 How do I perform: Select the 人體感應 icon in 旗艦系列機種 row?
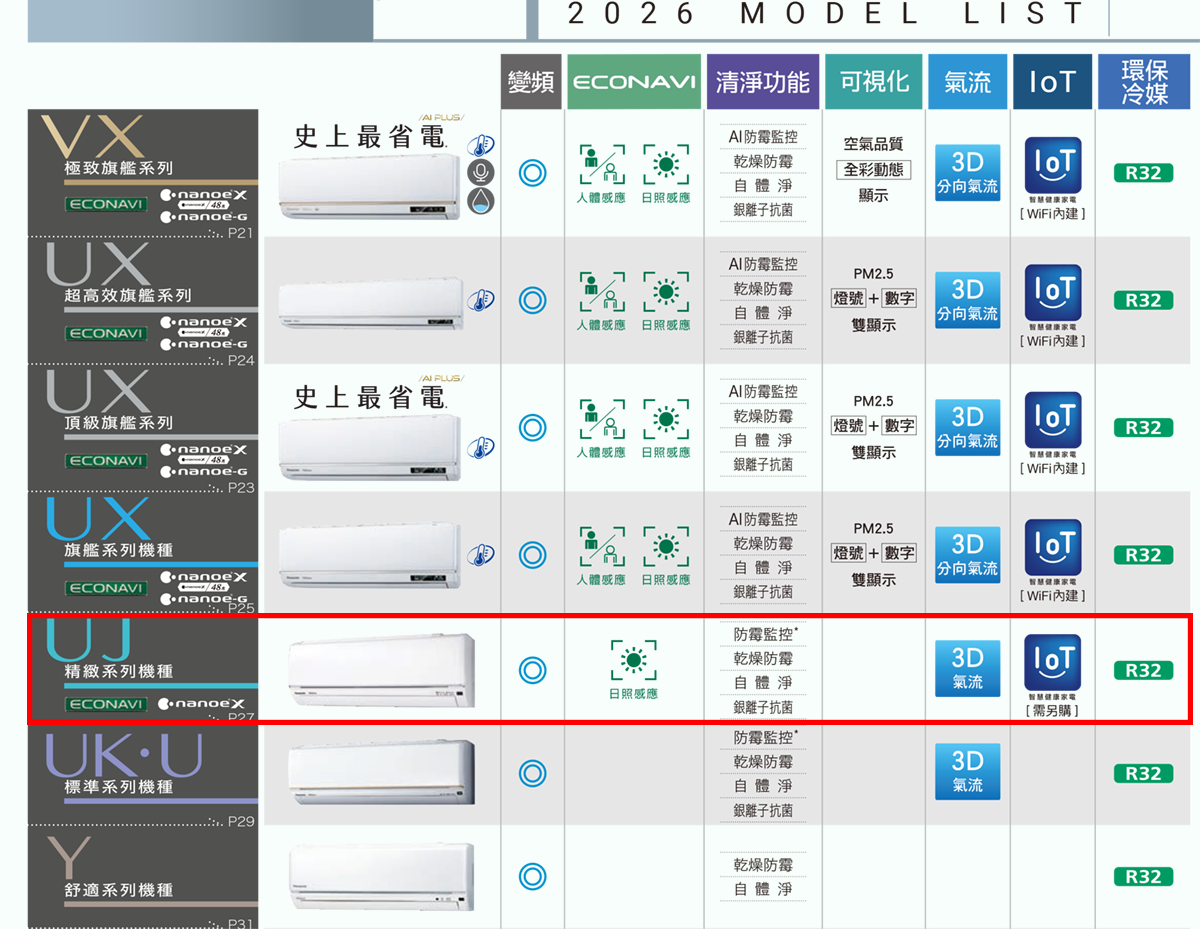tap(601, 547)
